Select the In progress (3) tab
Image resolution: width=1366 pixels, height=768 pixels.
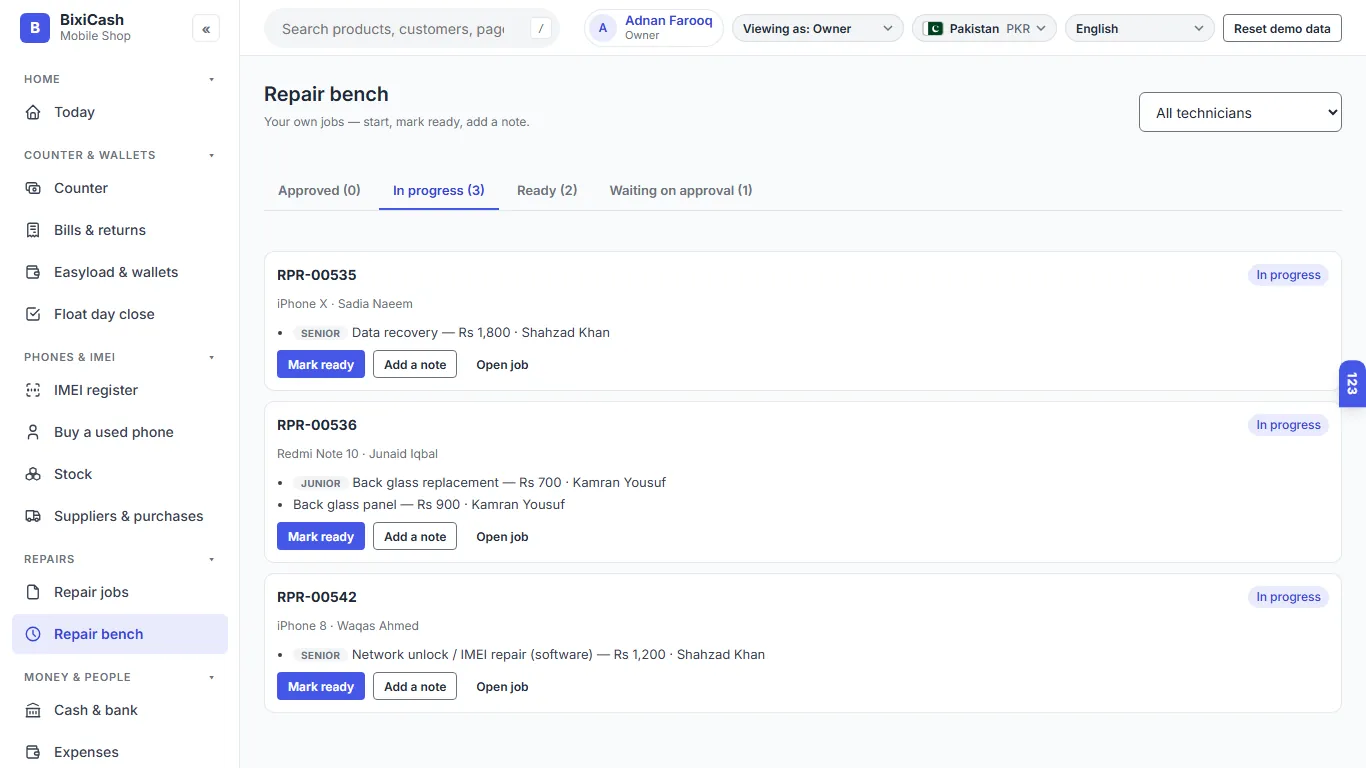pos(439,190)
